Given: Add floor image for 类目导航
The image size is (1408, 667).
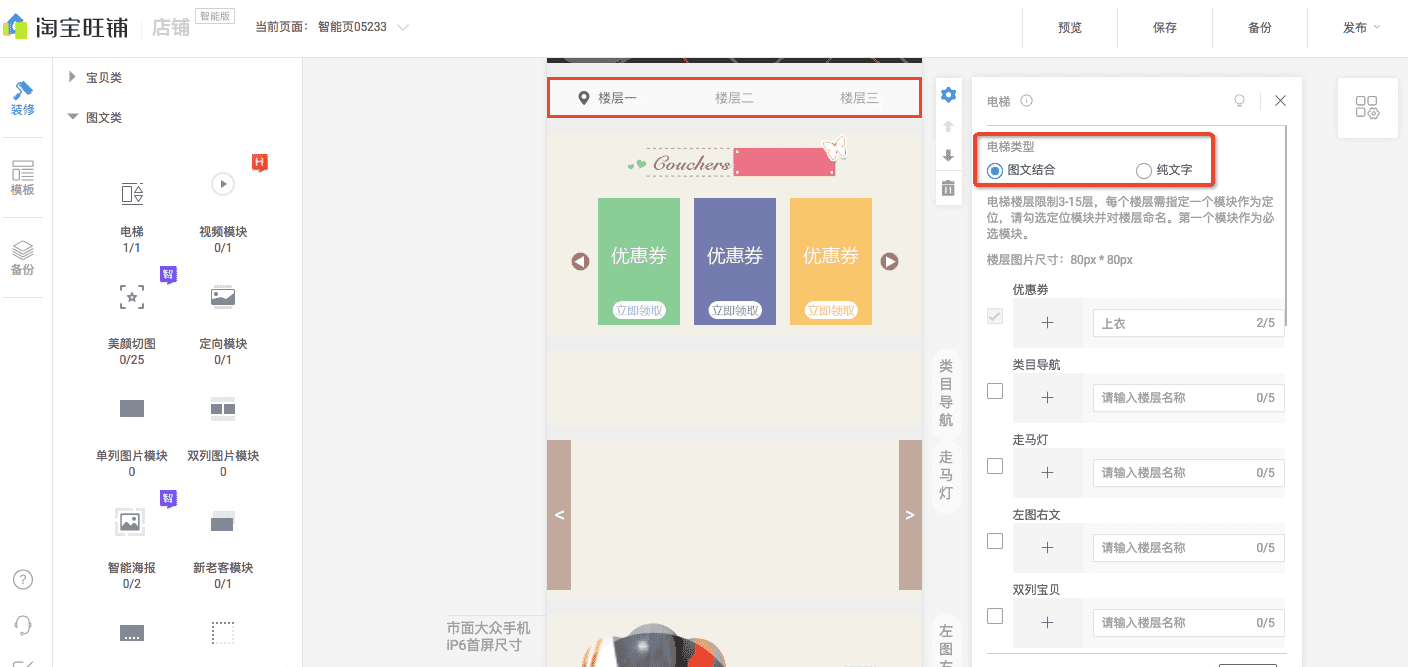Looking at the screenshot, I should [1047, 398].
